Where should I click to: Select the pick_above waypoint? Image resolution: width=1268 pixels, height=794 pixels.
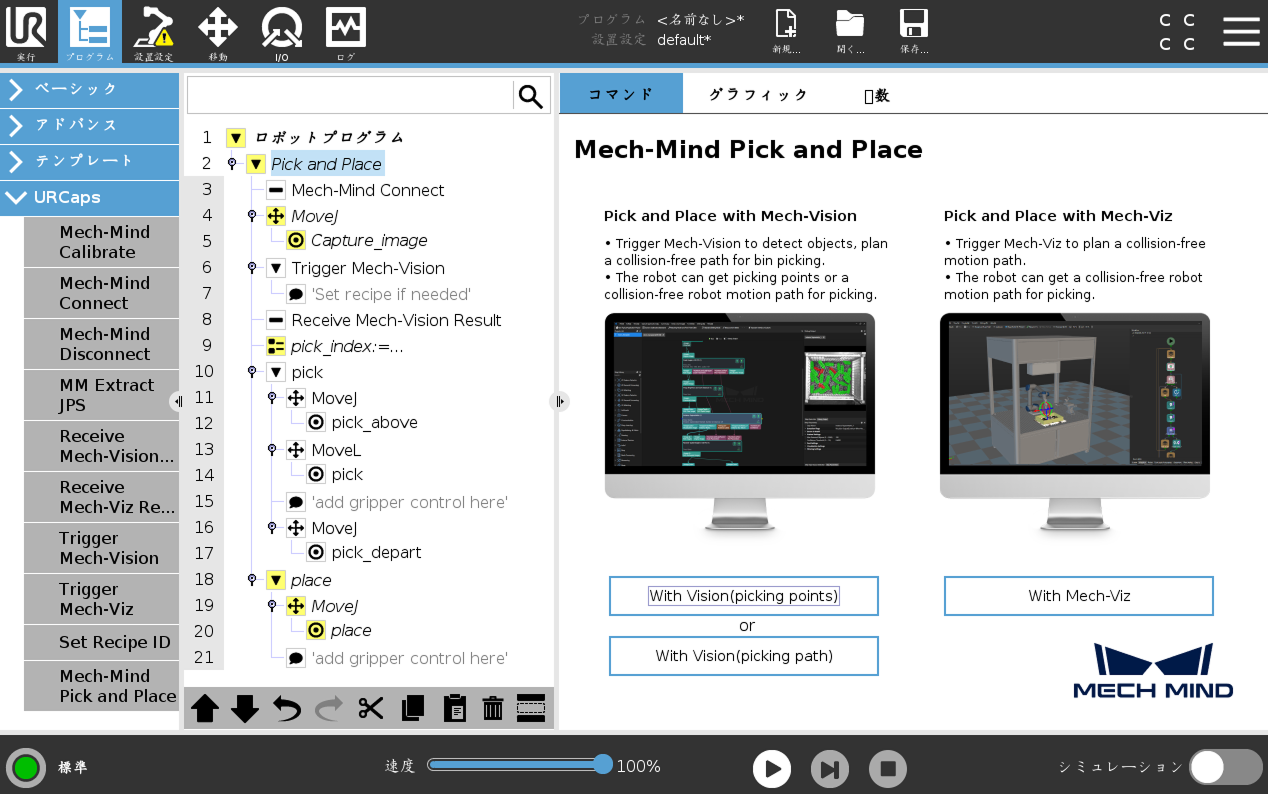point(374,422)
